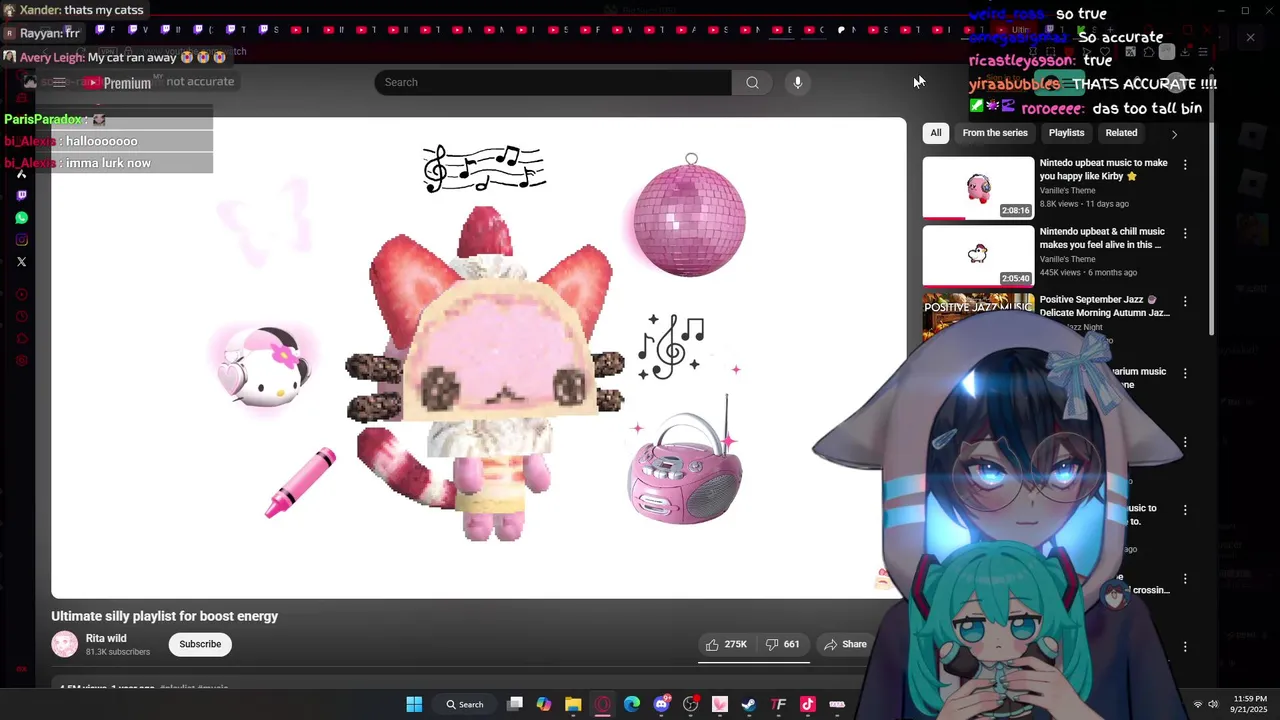The height and width of the screenshot is (720, 1280).
Task: Click title Positive September Jazz
Action: (x=1104, y=306)
